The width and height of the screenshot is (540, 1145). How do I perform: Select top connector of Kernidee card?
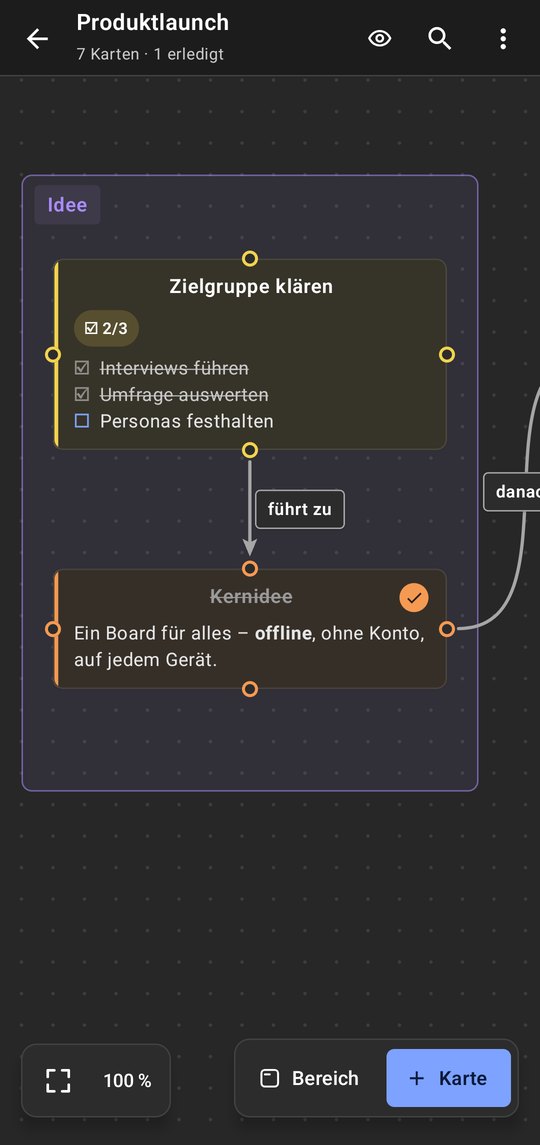click(250, 568)
